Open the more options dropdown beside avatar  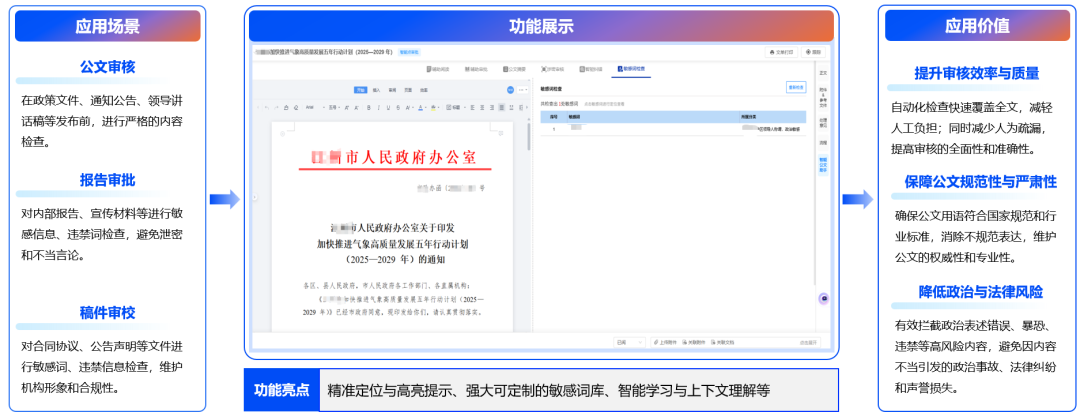pyautogui.click(x=523, y=90)
